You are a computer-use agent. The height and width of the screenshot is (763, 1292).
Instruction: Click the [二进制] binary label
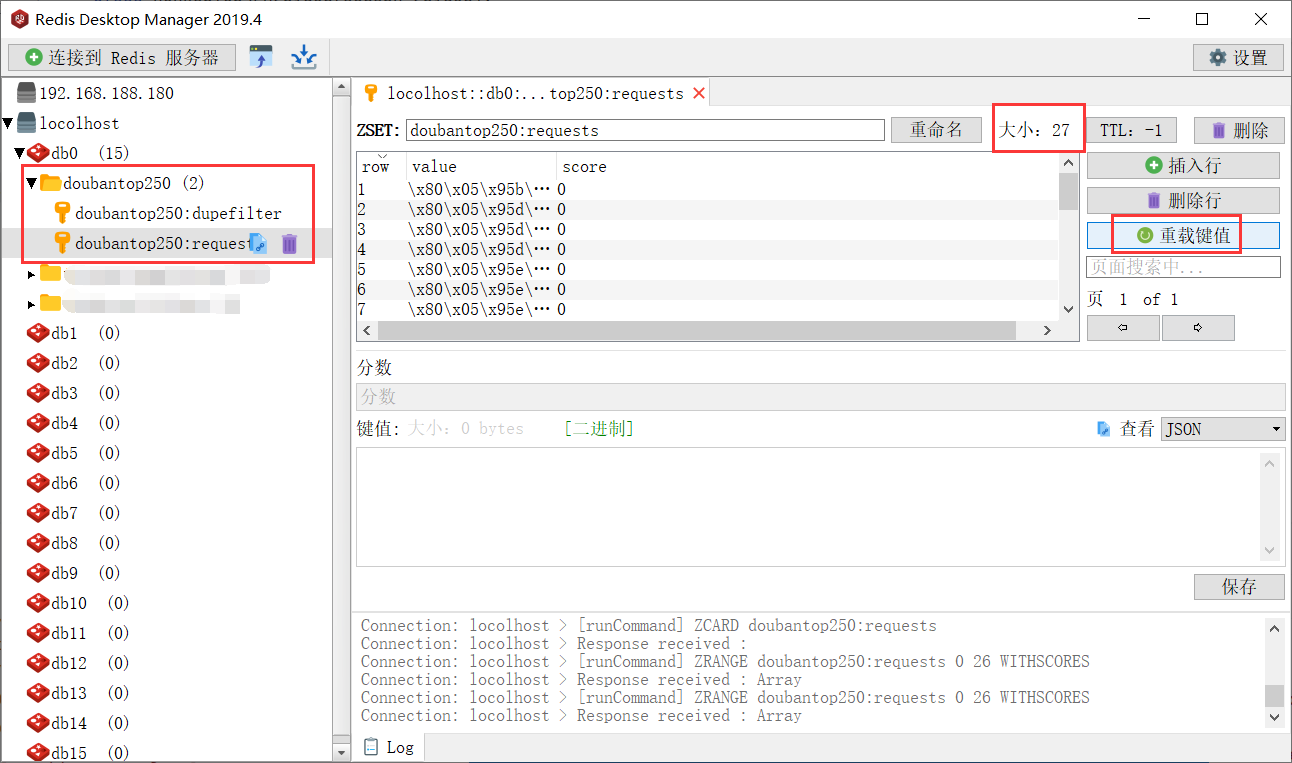599,429
